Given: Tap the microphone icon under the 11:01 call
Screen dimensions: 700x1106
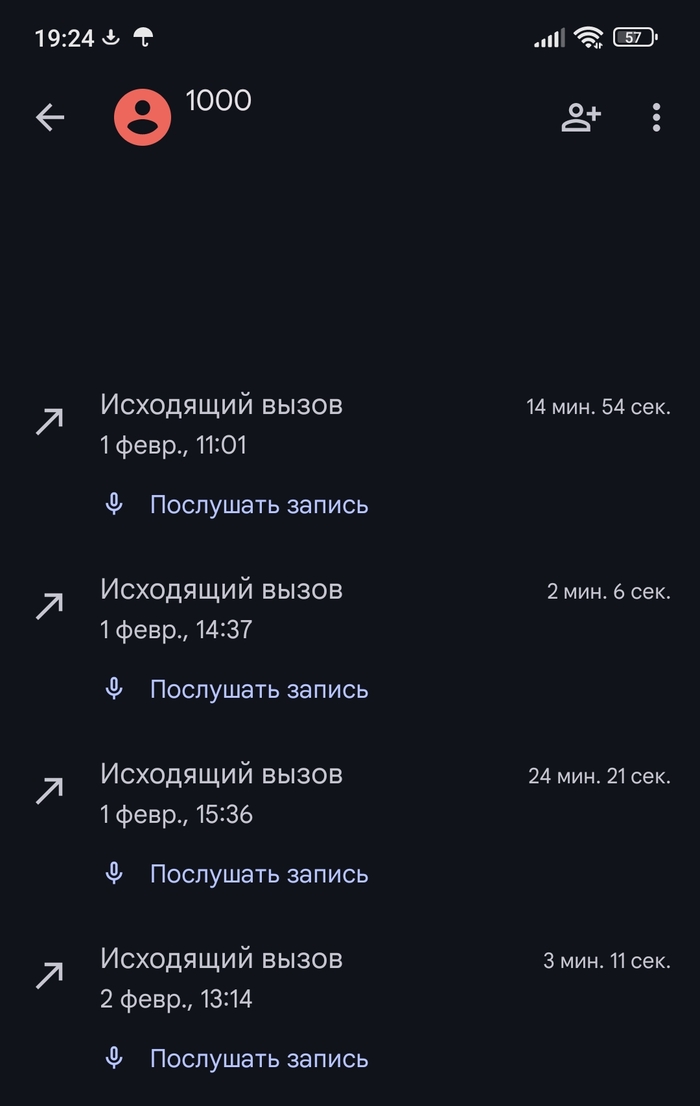Looking at the screenshot, I should (x=114, y=504).
